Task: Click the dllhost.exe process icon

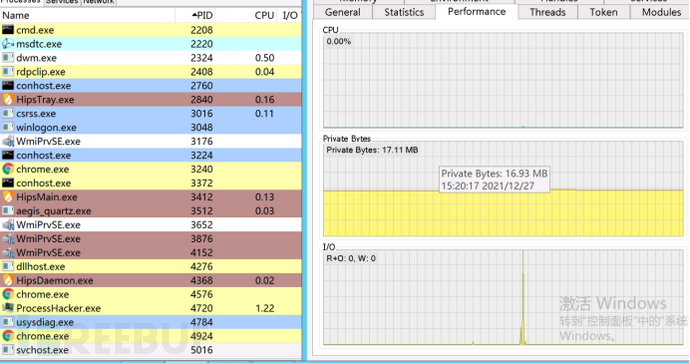Action: [x=7, y=266]
